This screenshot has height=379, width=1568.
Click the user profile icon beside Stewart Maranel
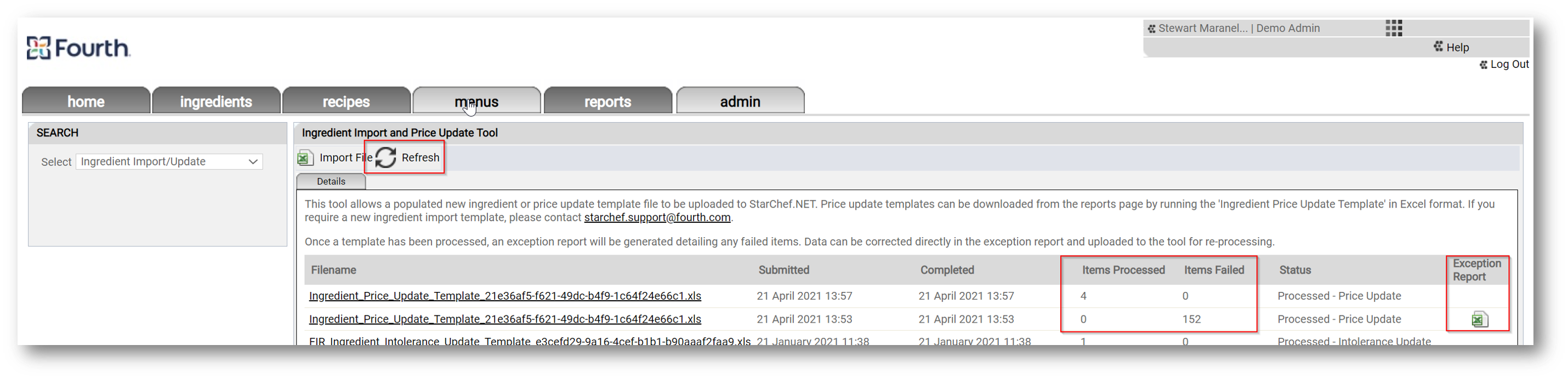click(x=1152, y=28)
